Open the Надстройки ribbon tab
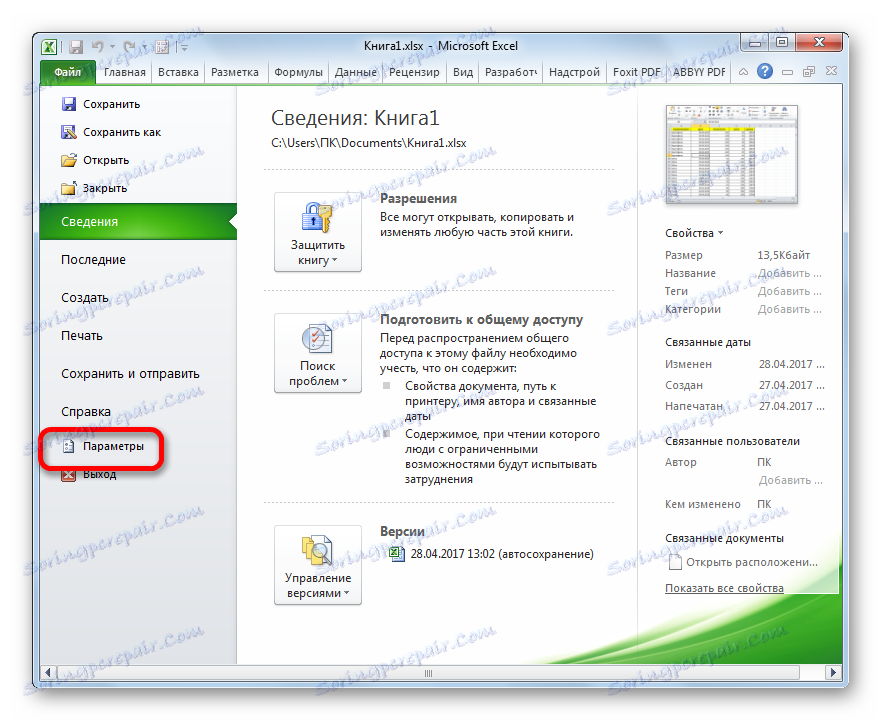 coord(574,72)
